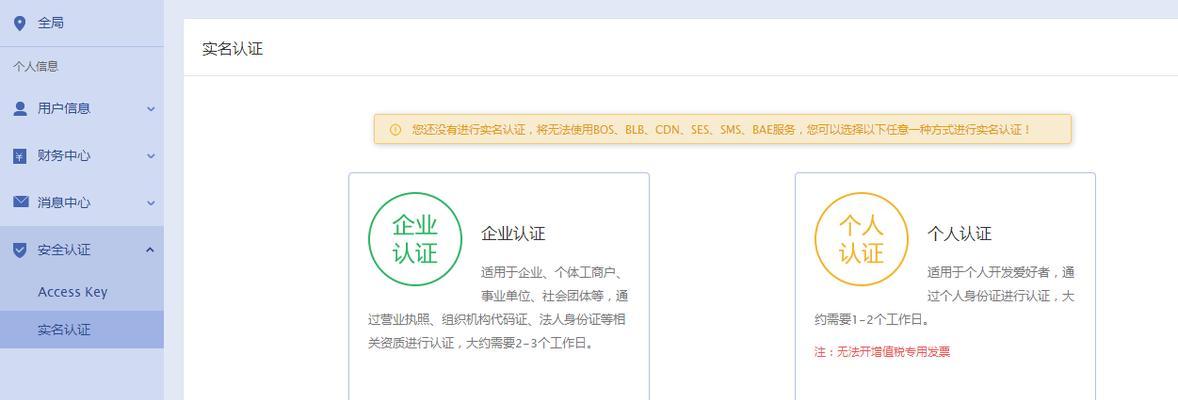
Task: Click the shield icon beside 安全认证
Action: (x=20, y=250)
